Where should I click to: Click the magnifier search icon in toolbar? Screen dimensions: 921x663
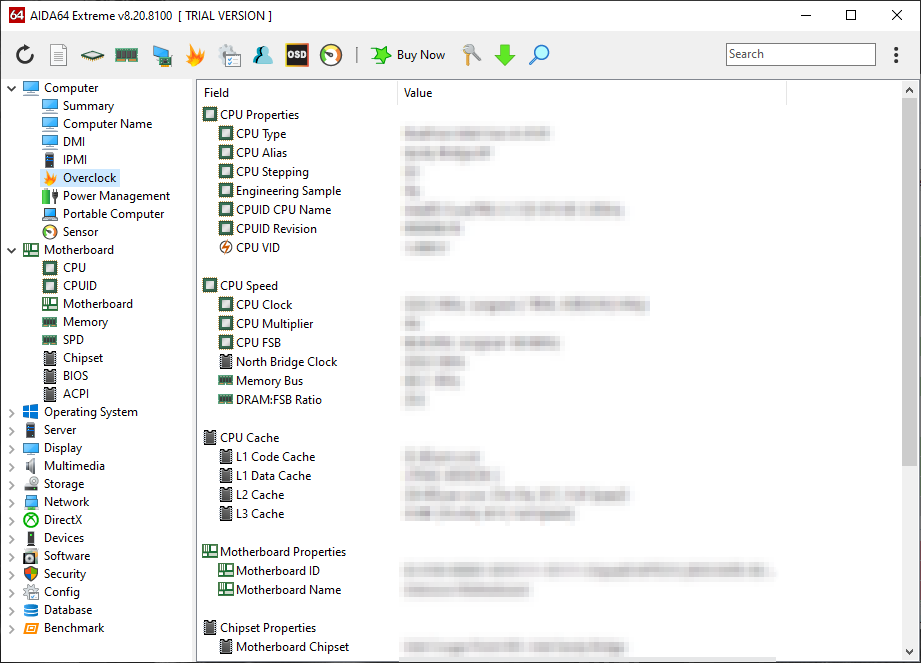pos(539,55)
